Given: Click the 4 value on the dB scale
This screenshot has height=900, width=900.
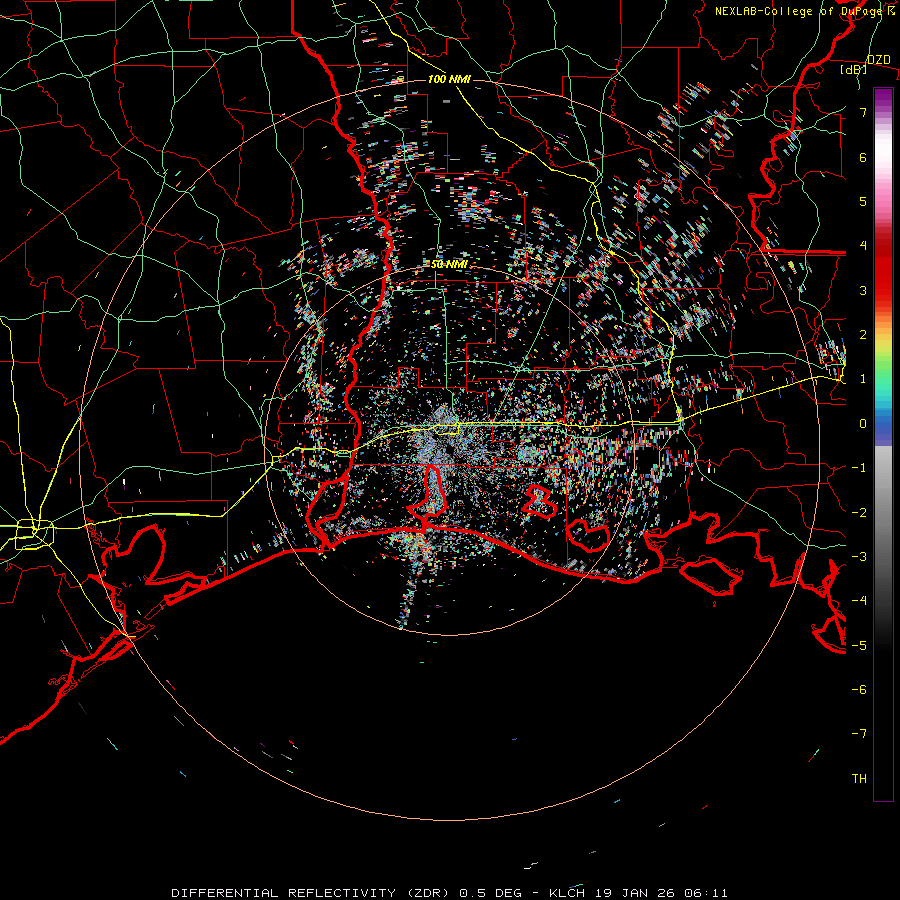Looking at the screenshot, I should 863,246.
